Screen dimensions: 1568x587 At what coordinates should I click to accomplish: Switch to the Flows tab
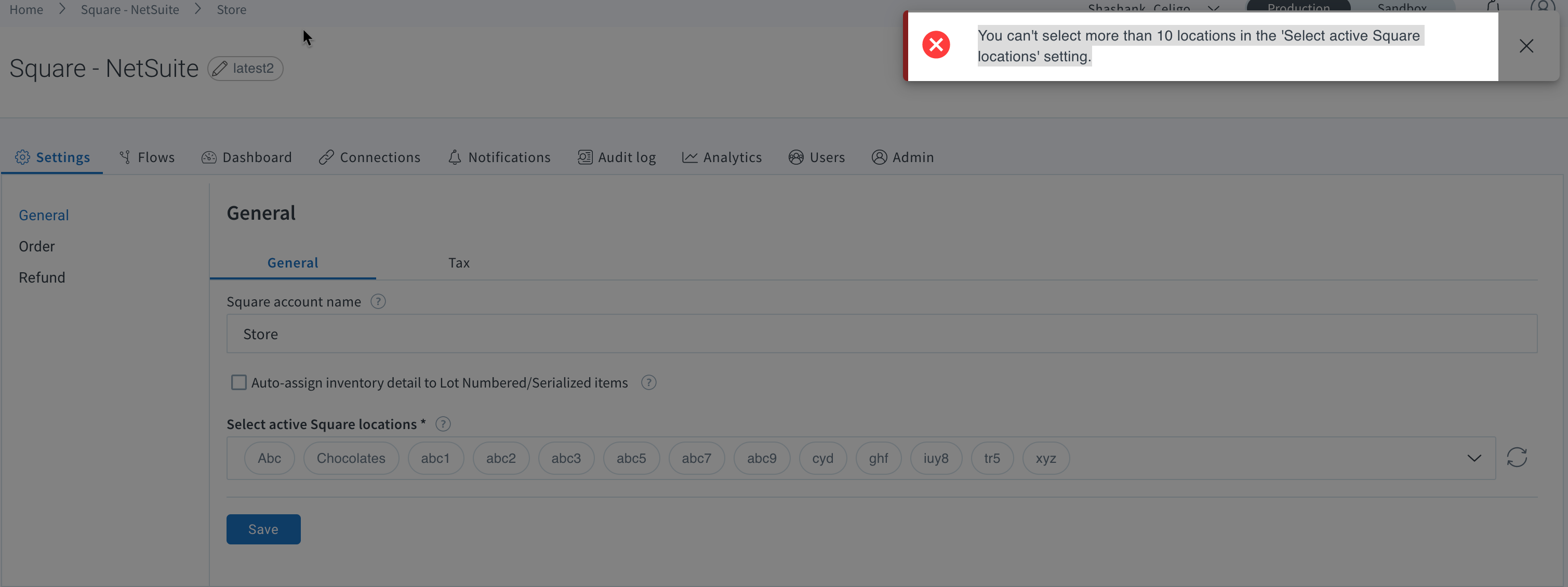[147, 157]
